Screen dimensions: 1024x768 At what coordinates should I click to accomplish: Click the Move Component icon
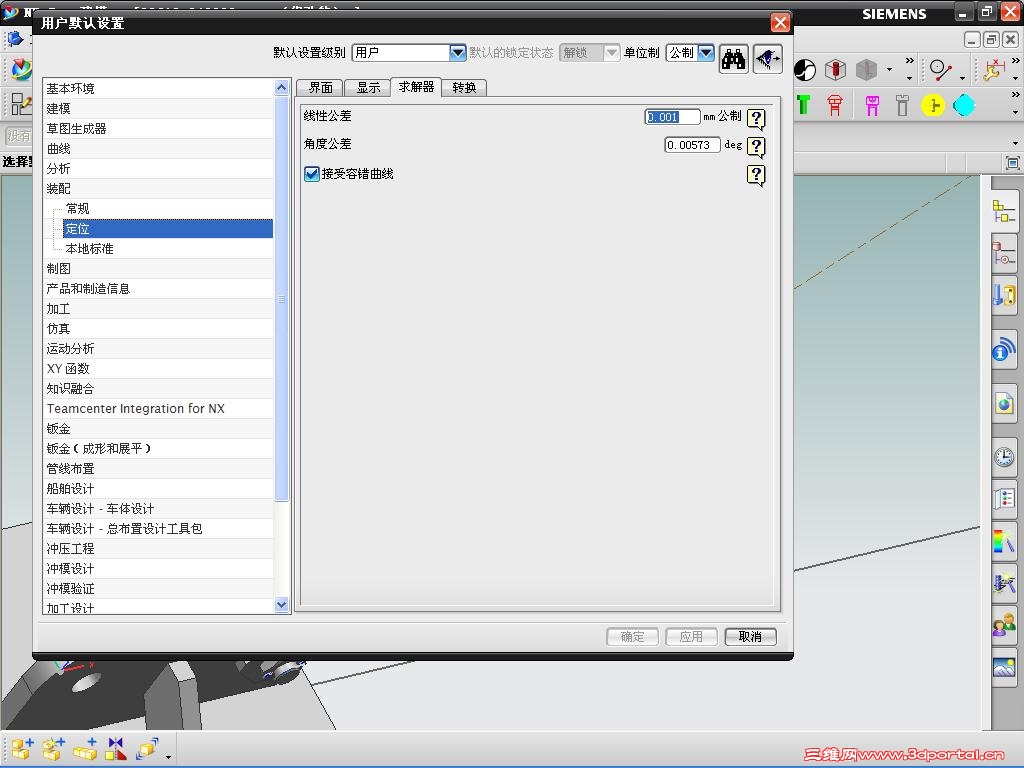pyautogui.click(x=147, y=748)
